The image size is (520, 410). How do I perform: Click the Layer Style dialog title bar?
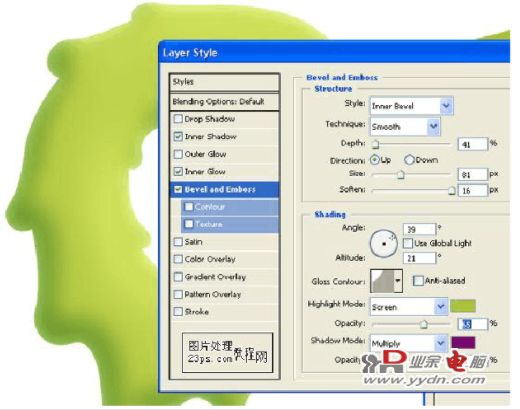click(335, 53)
